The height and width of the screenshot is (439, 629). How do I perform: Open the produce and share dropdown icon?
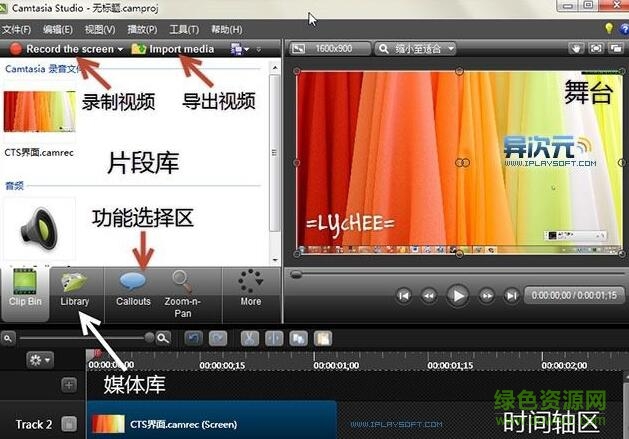[240, 49]
